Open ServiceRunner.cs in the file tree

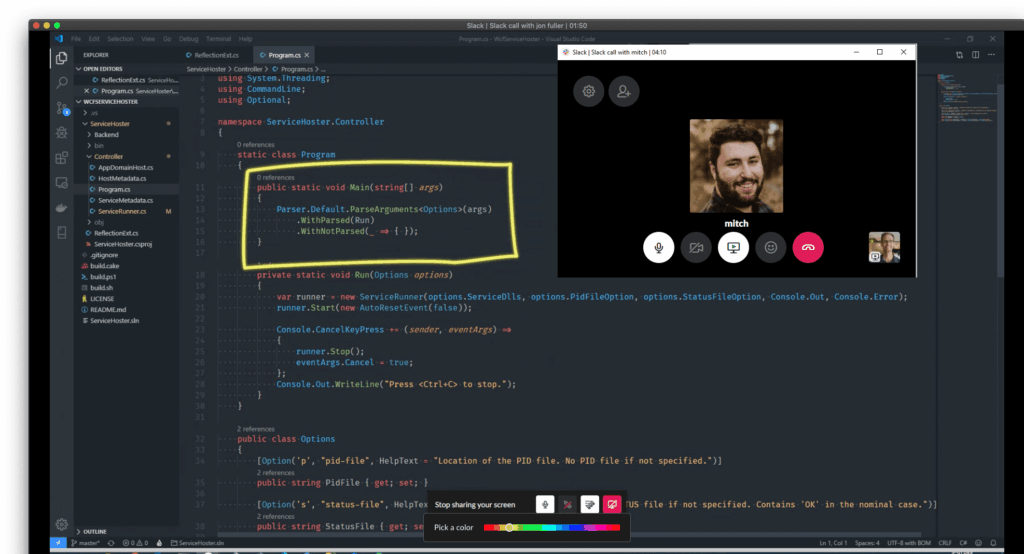(x=122, y=211)
